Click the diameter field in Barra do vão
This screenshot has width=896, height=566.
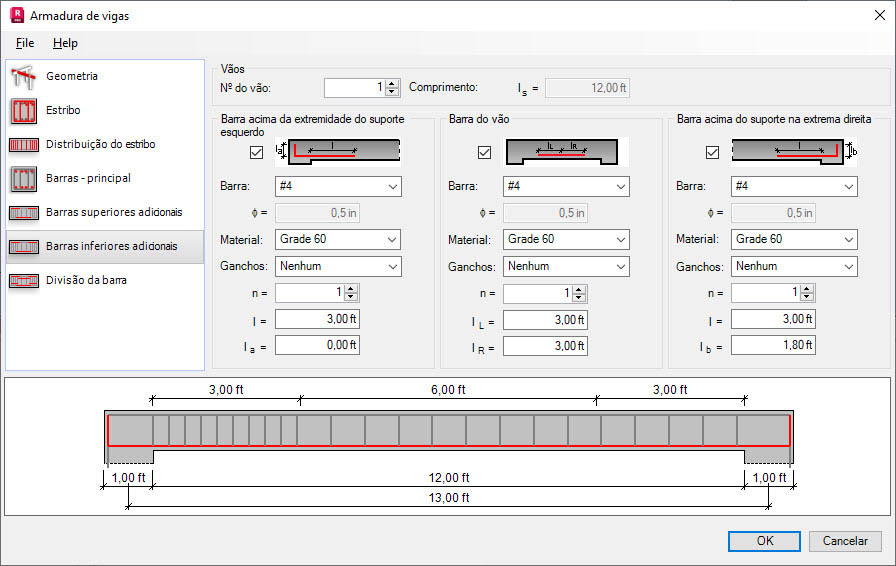click(545, 213)
